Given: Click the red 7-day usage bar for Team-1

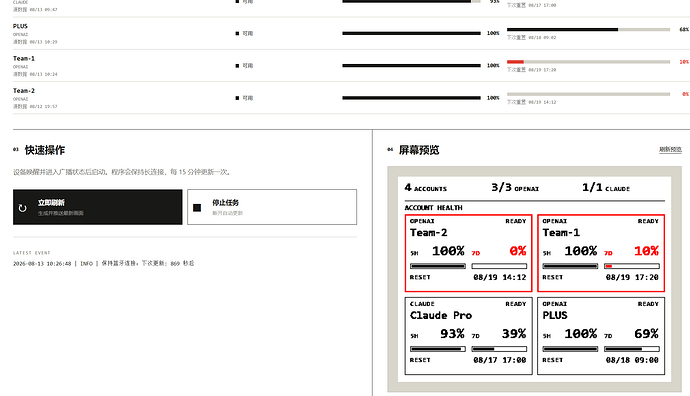Looking at the screenshot, I should (588, 62).
